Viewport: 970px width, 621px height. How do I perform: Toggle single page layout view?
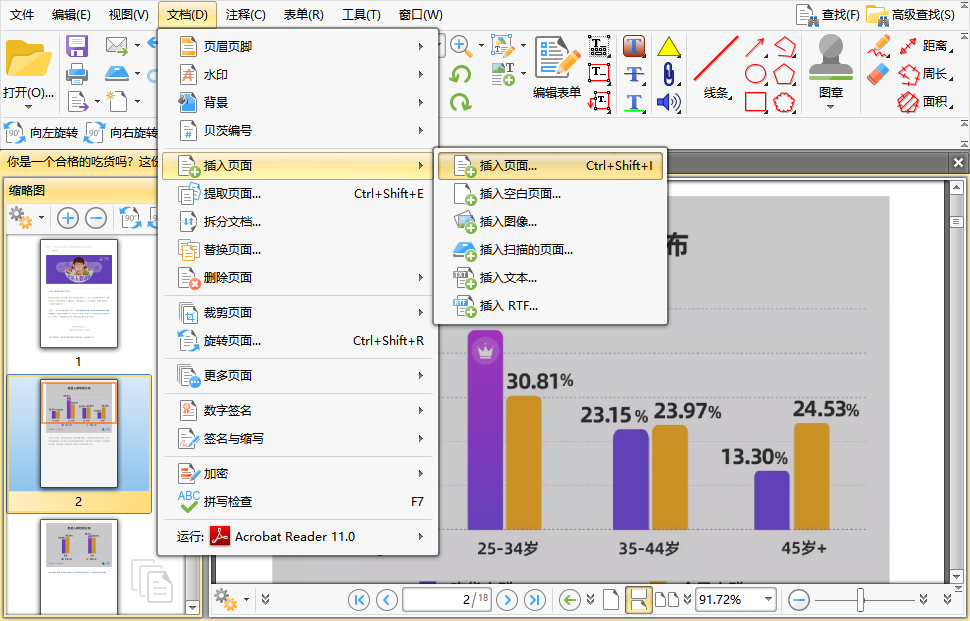[x=611, y=599]
